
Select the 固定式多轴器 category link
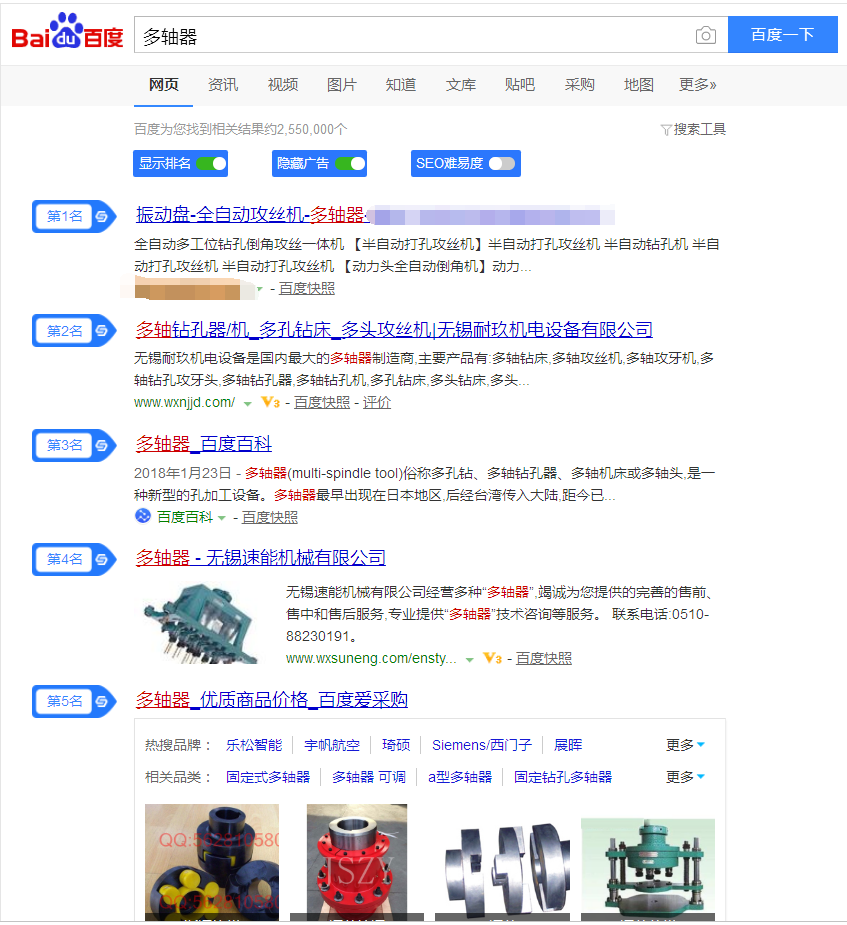268,777
